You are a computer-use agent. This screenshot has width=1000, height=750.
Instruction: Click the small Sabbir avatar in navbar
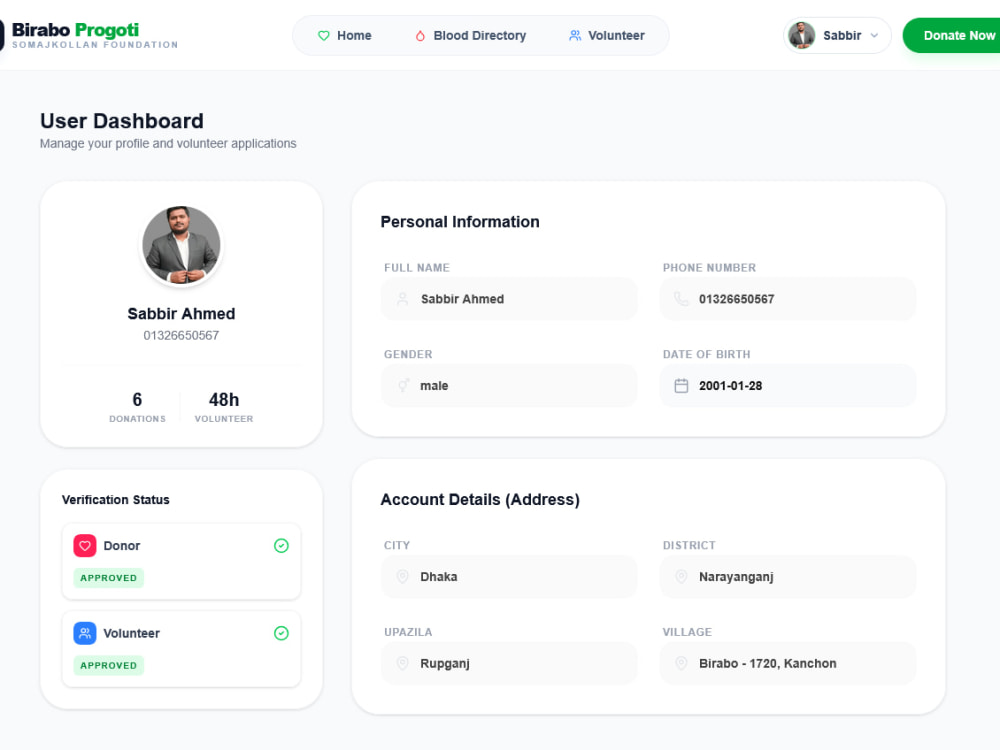coord(802,35)
